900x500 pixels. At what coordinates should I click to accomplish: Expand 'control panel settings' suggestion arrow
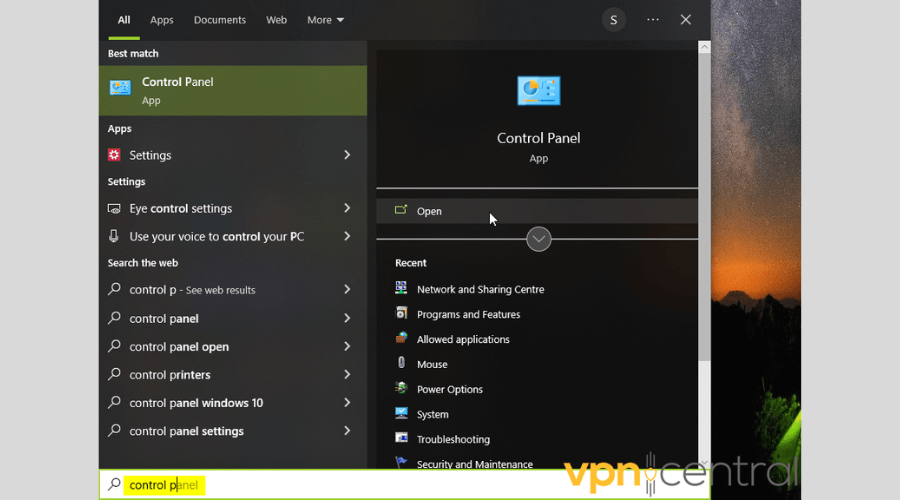pos(347,431)
